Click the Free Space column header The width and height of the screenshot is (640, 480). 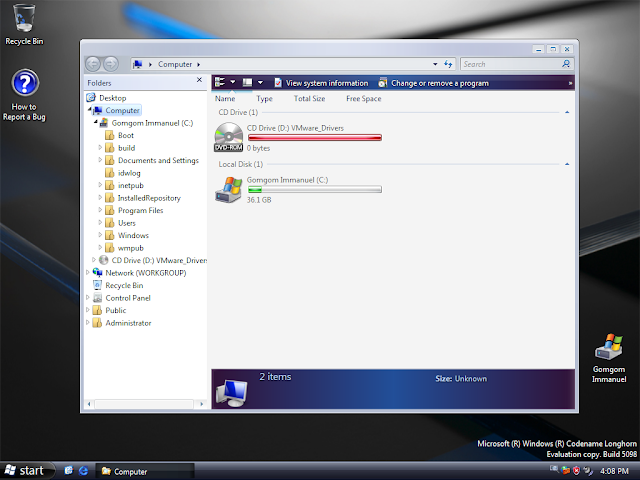click(364, 98)
